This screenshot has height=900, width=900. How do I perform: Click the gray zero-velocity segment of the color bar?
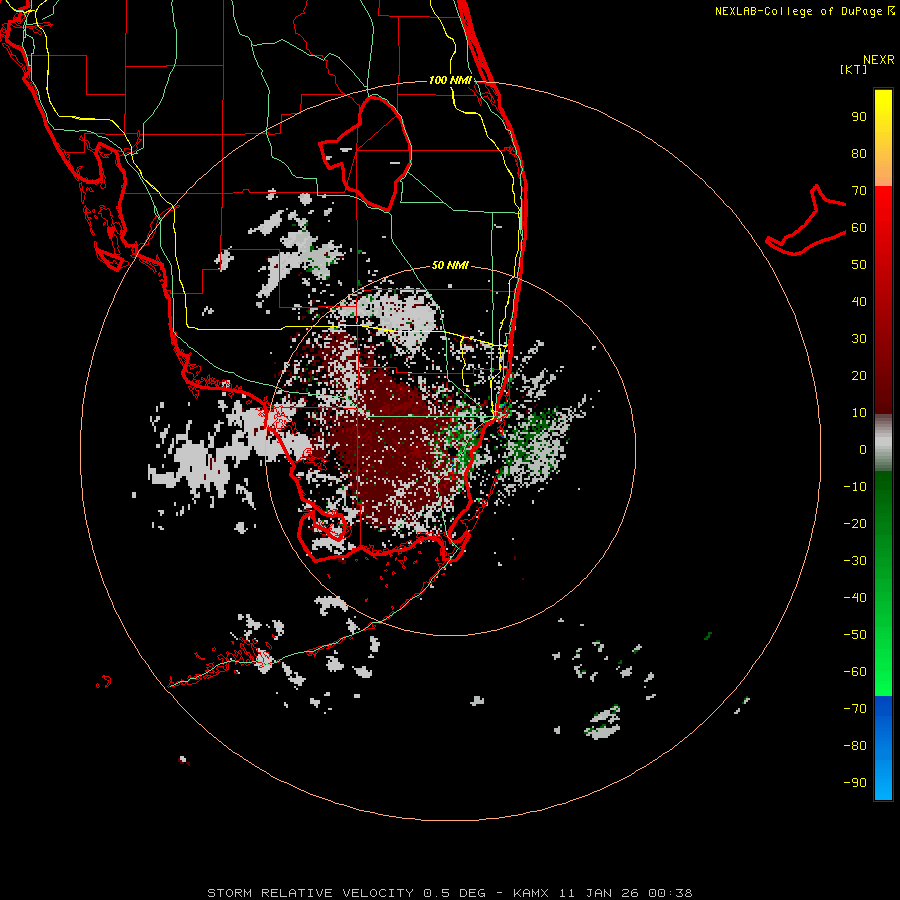(x=883, y=443)
